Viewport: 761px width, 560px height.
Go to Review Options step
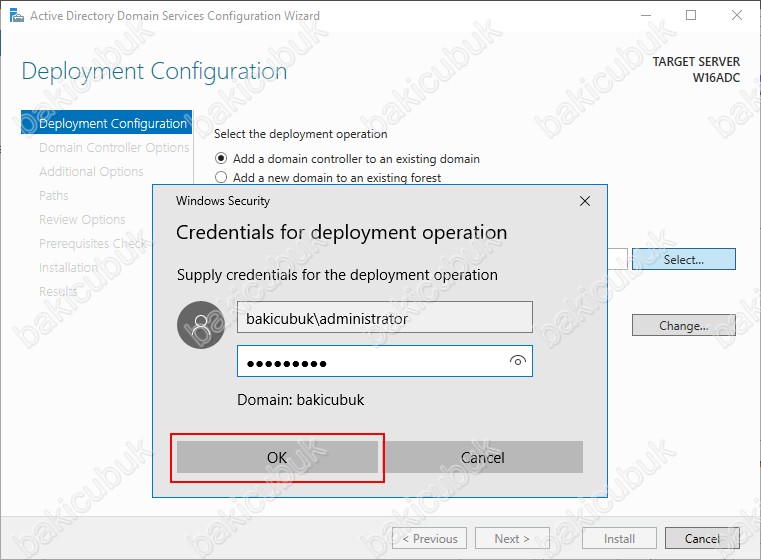(82, 219)
